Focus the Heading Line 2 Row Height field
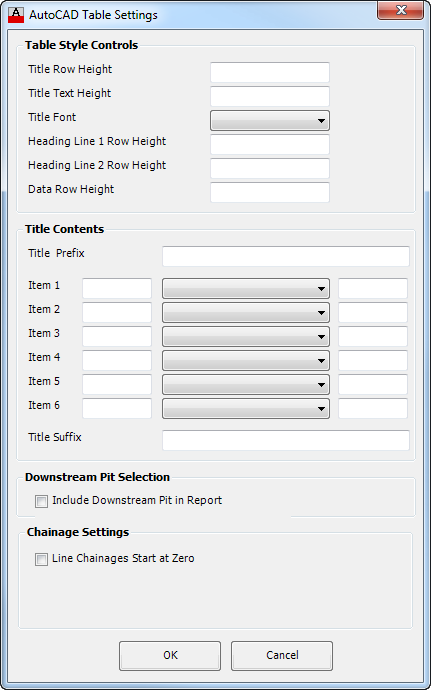Screen dimensions: 431x690 tap(270, 168)
